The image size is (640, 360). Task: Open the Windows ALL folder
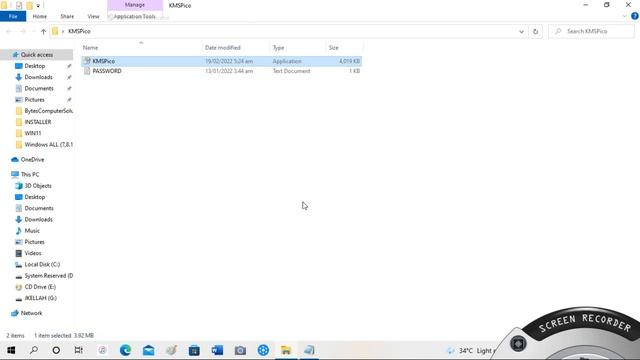click(48, 144)
